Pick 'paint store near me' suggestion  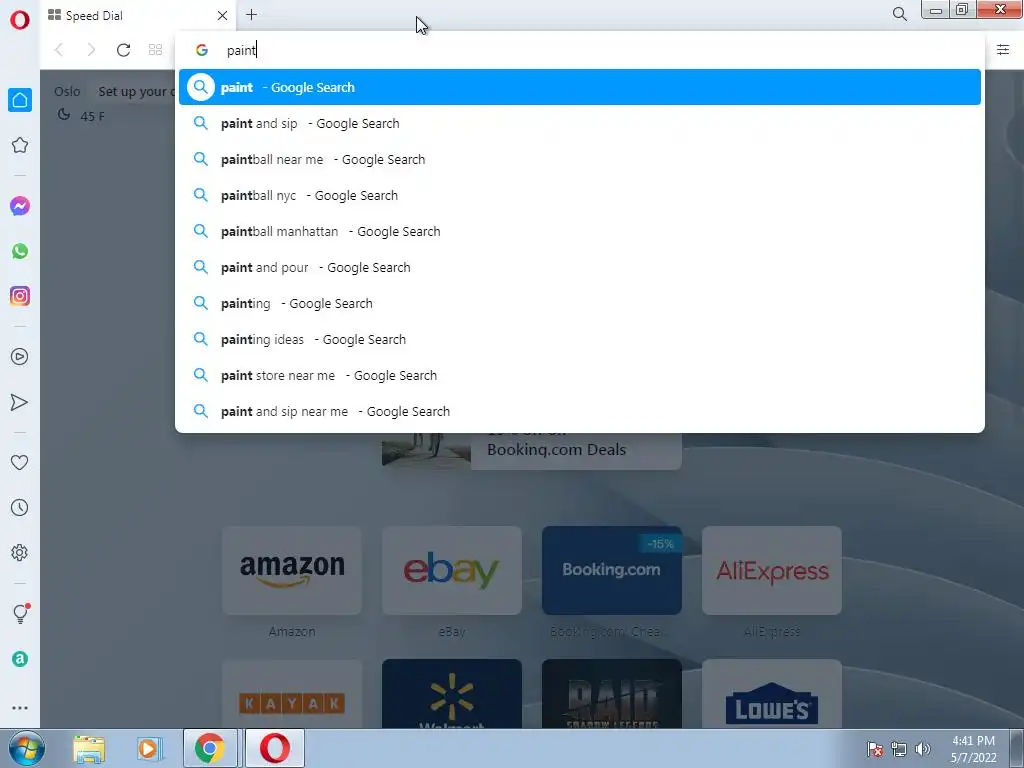pos(580,376)
